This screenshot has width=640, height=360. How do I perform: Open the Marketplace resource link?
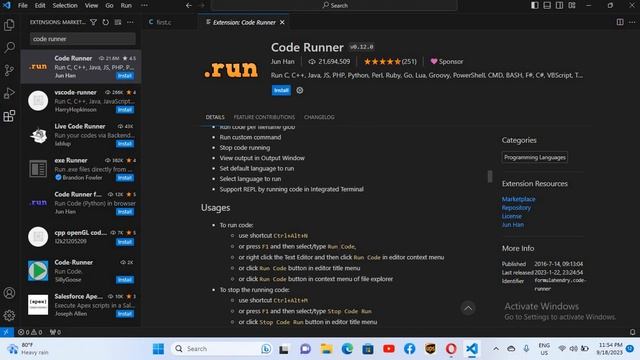(x=518, y=199)
